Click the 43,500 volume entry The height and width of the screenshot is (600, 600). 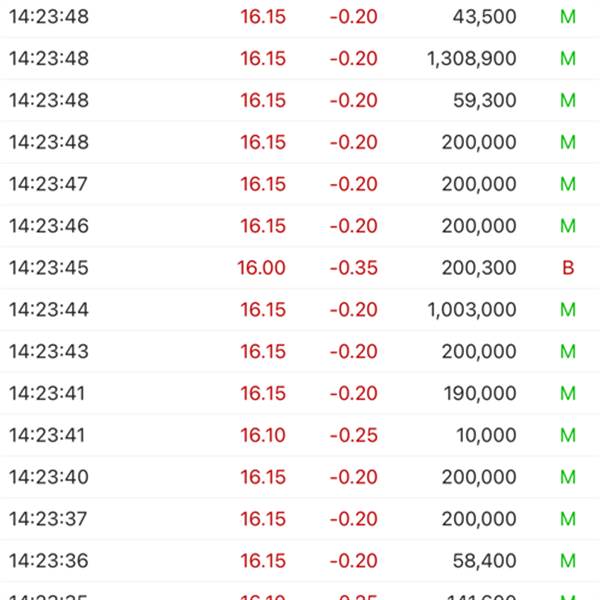(x=484, y=17)
